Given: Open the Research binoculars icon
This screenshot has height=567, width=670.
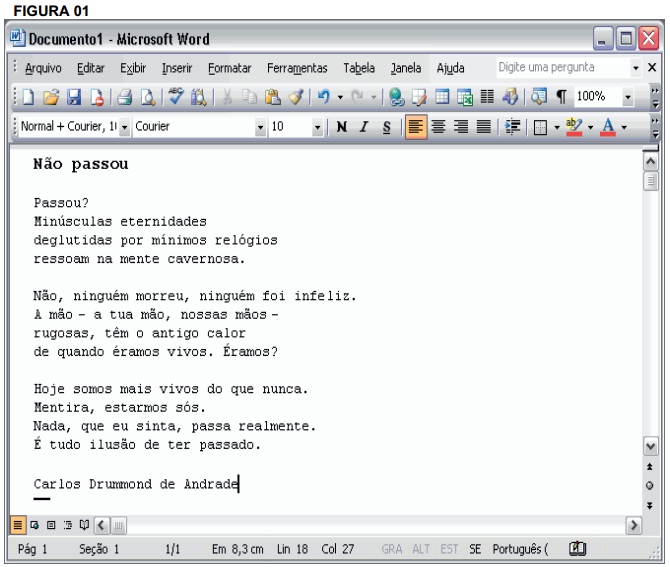Looking at the screenshot, I should (x=198, y=97).
